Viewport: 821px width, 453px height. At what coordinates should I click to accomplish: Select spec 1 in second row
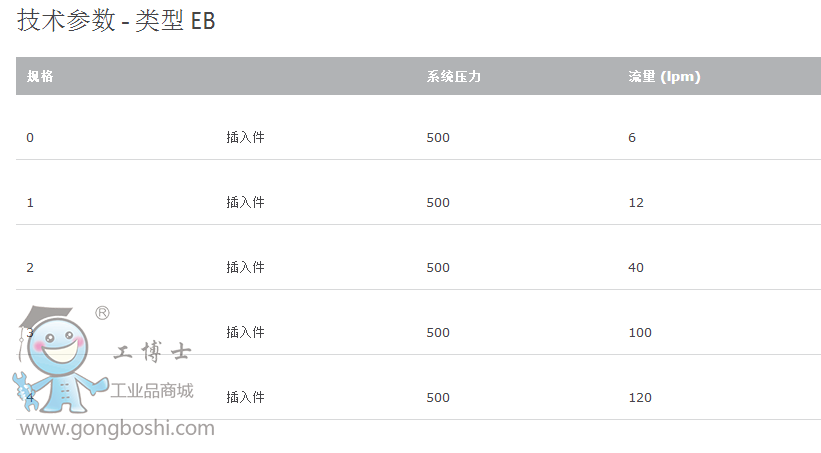[30, 203]
